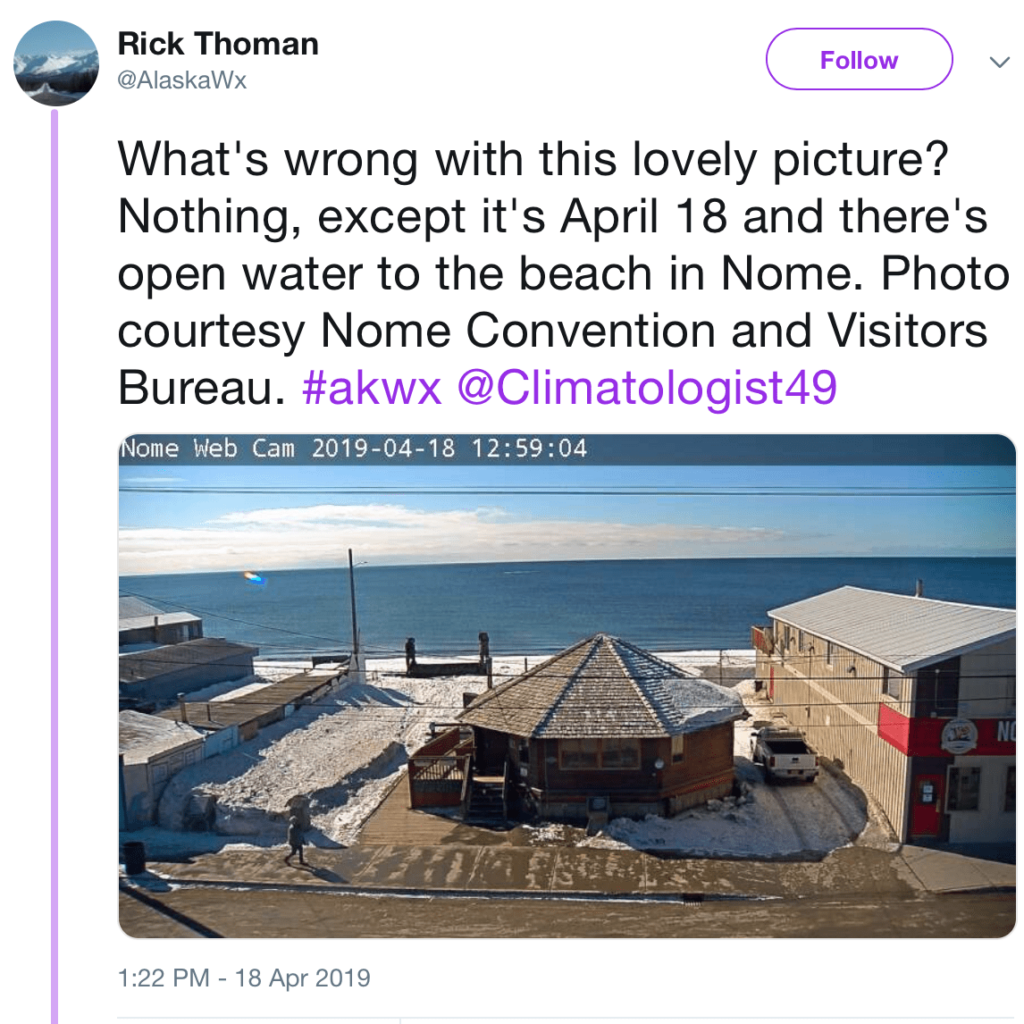Expand the tweet options chevron
Viewport: 1024px width, 1024px height.
point(999,63)
